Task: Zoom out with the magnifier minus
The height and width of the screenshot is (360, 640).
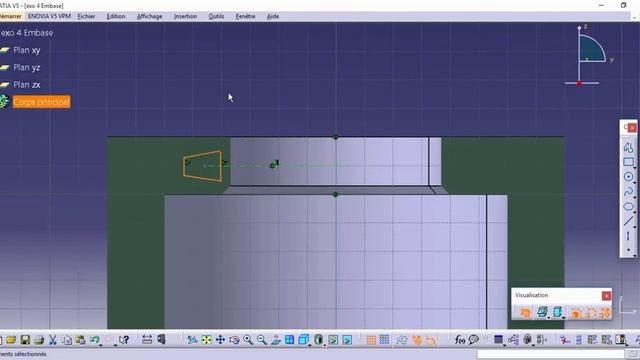Action: [262, 340]
